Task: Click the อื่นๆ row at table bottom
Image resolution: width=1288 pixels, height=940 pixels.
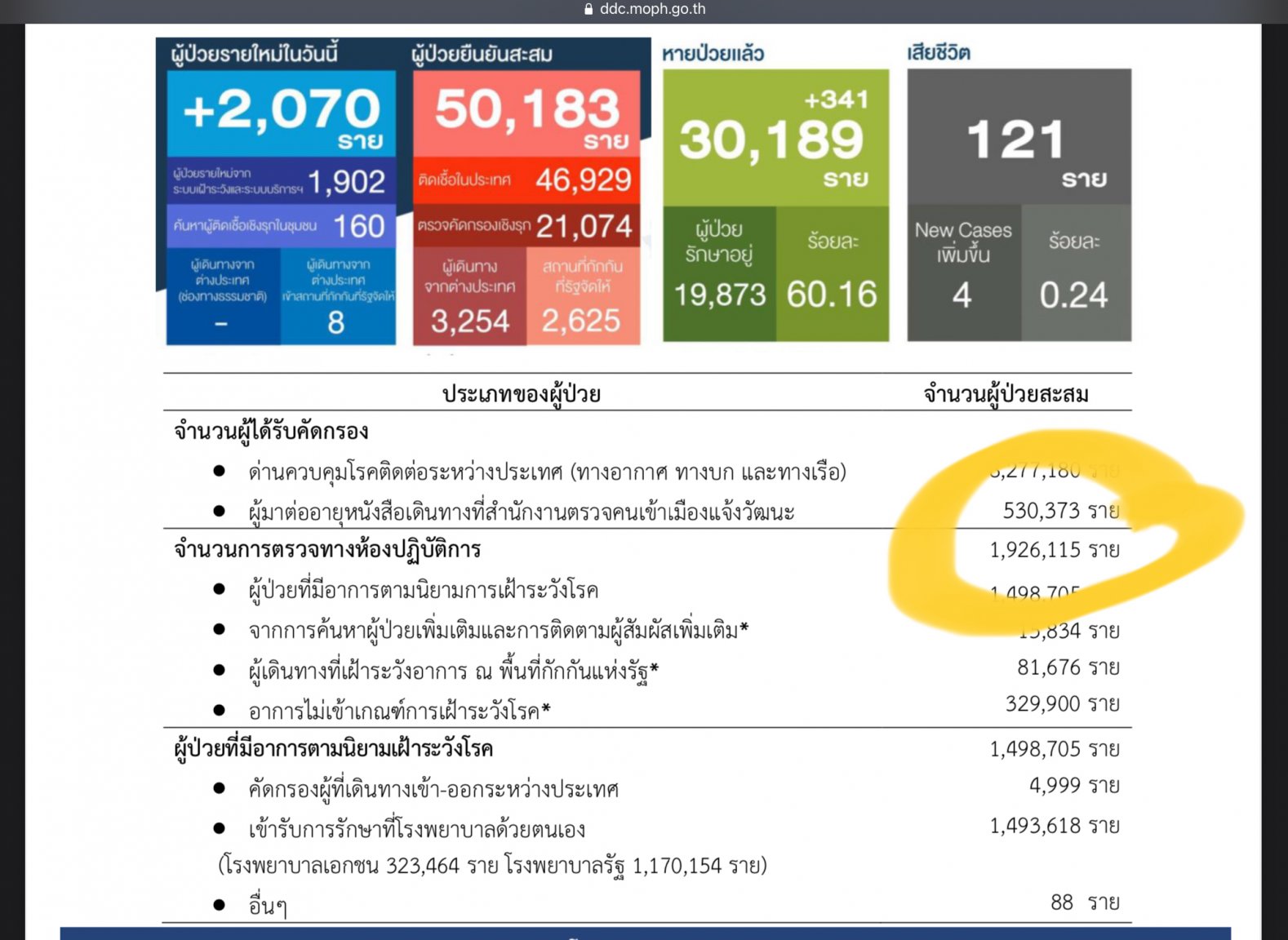Action: [x=268, y=905]
